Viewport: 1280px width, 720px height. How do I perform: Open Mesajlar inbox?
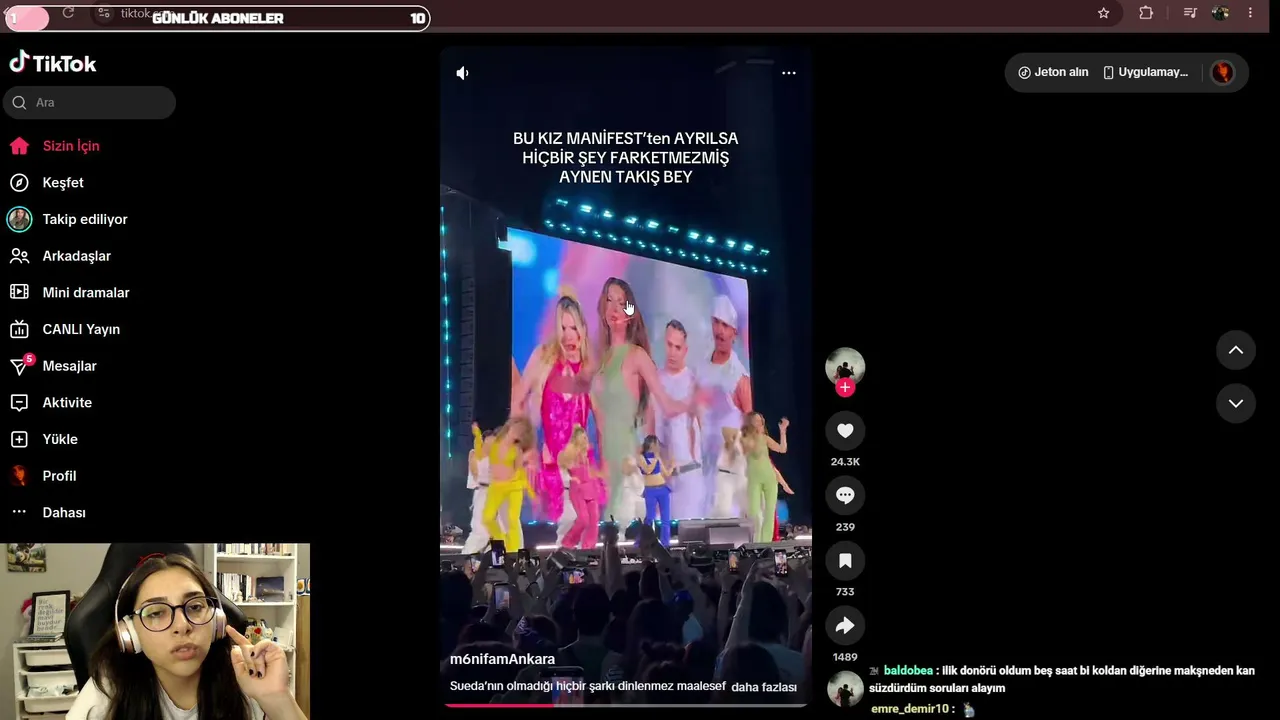point(69,366)
